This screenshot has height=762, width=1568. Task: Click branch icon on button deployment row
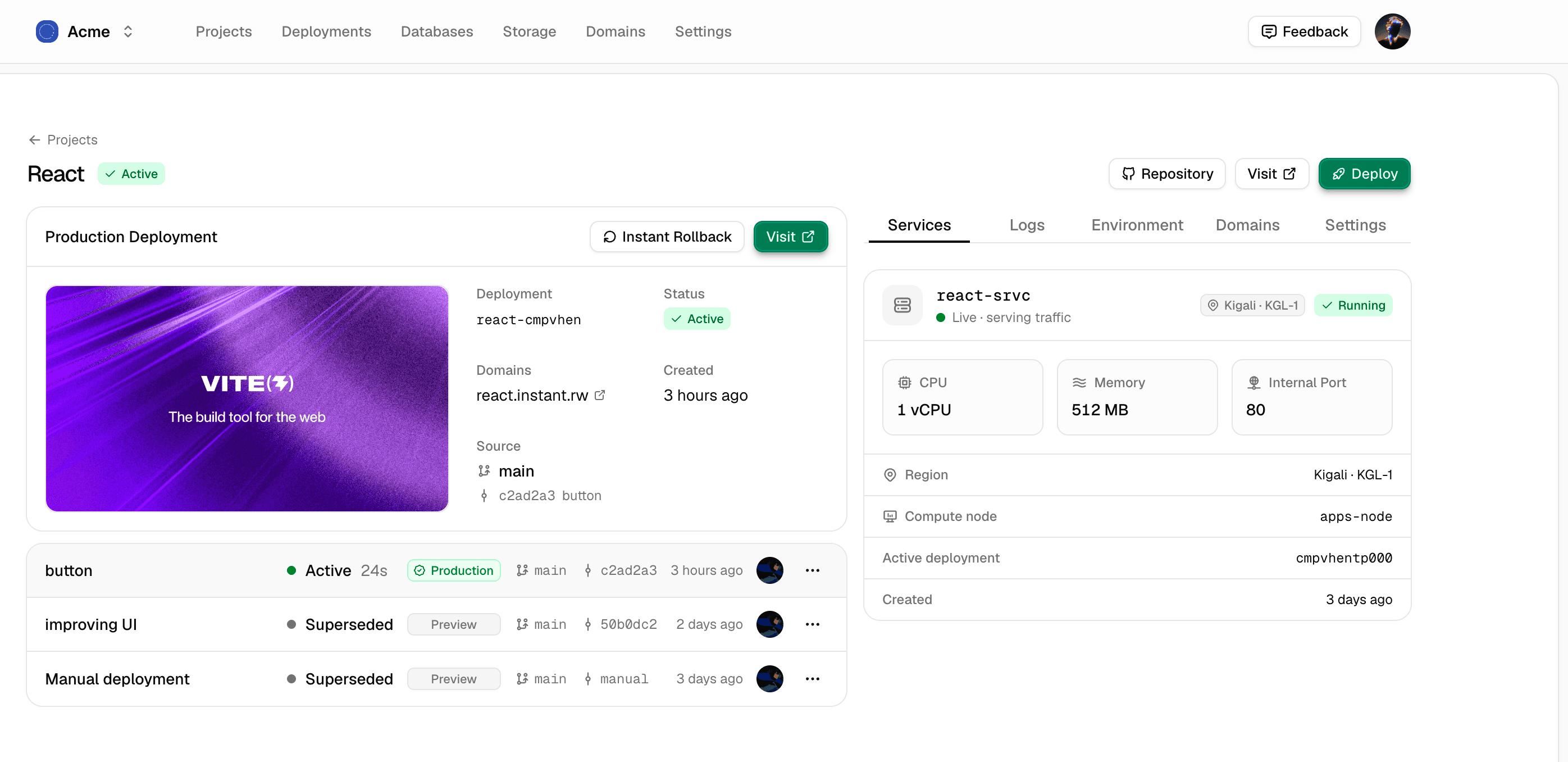(522, 571)
